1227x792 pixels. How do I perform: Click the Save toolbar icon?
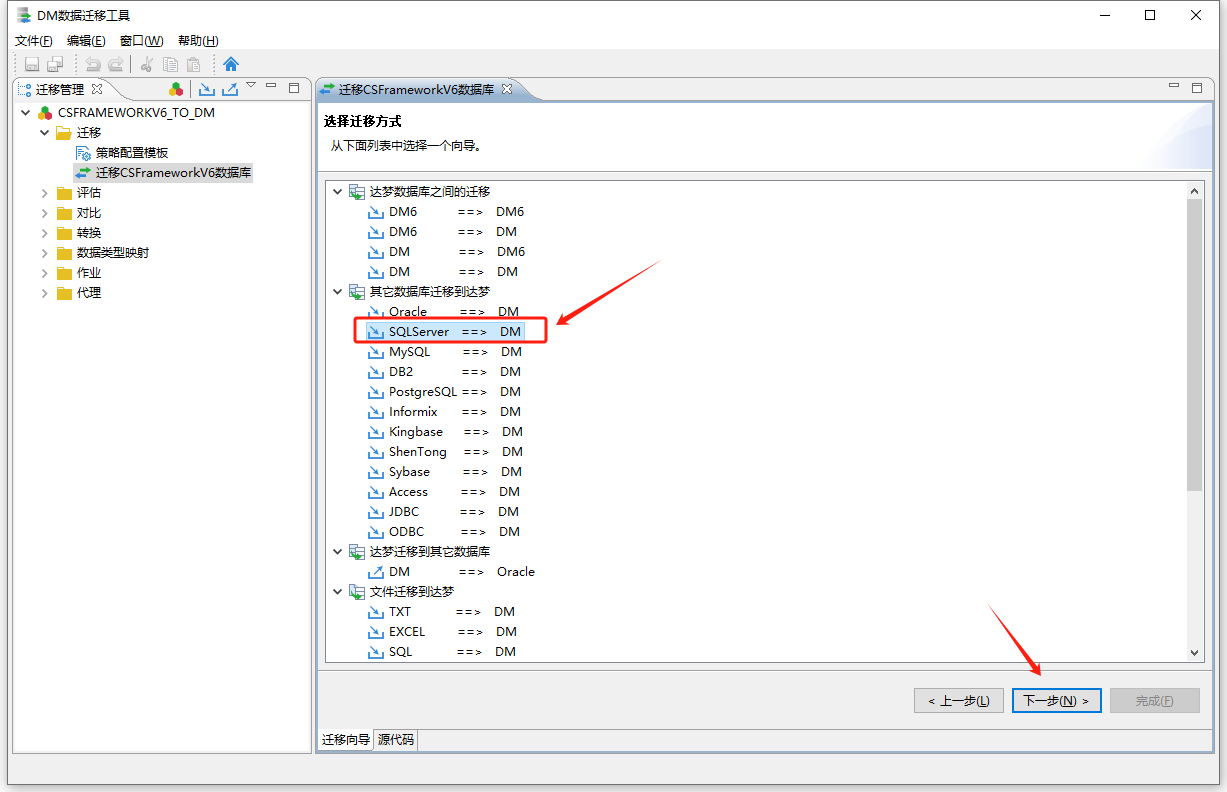pos(32,64)
